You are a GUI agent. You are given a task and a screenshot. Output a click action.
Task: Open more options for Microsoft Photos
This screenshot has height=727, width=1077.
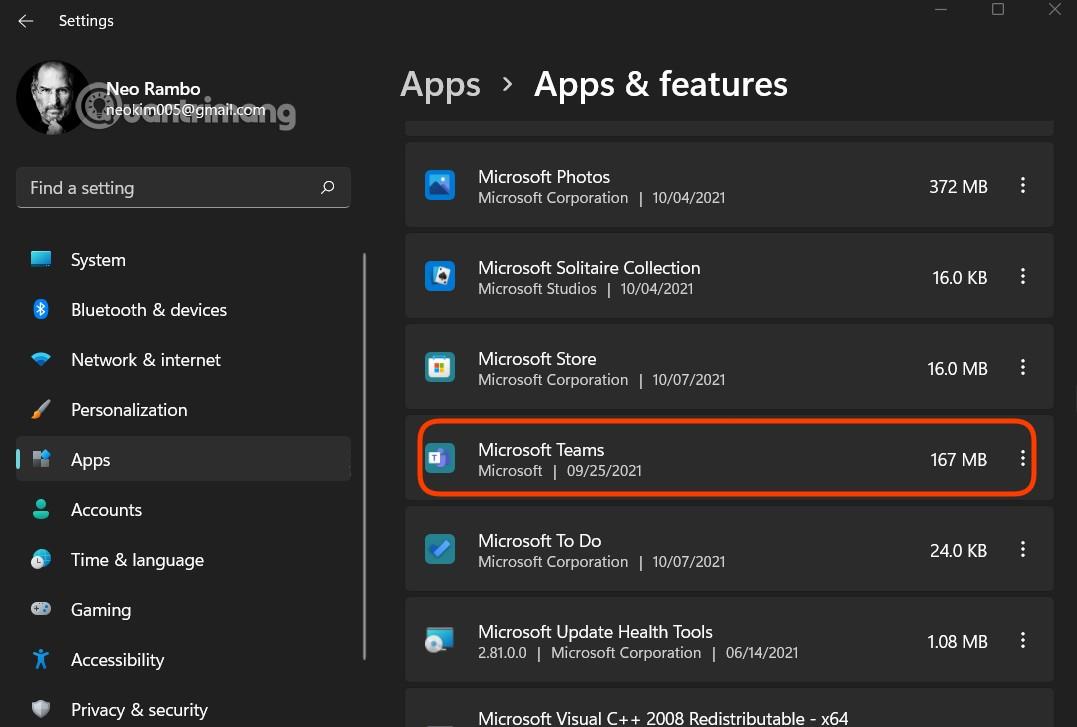pyautogui.click(x=1023, y=186)
